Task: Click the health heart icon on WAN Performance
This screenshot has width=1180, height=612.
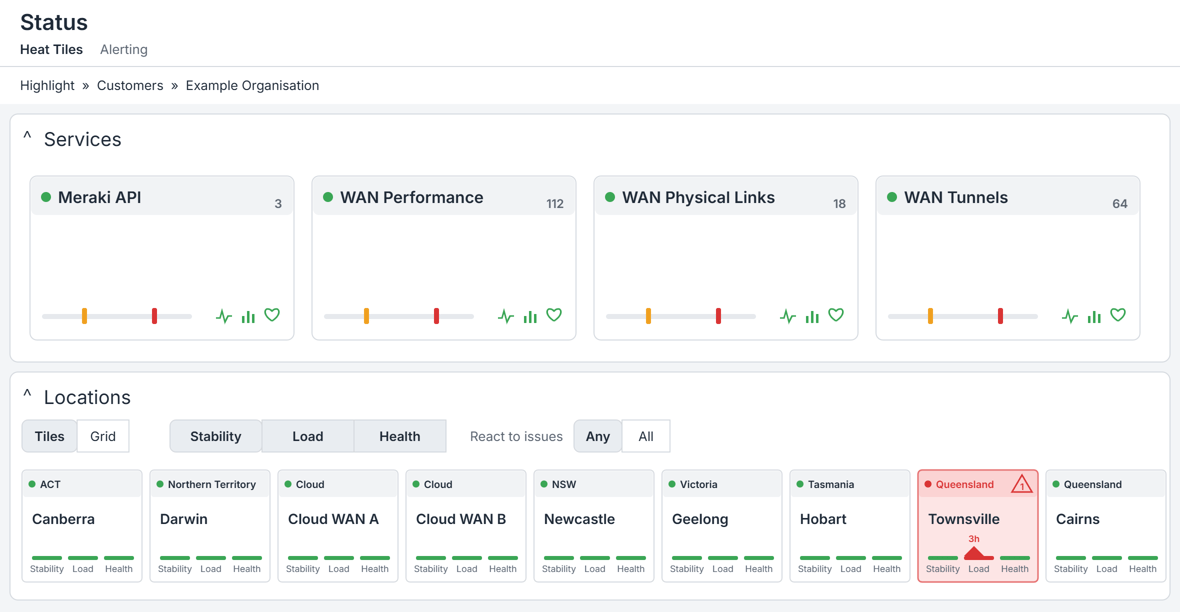Action: pos(554,315)
